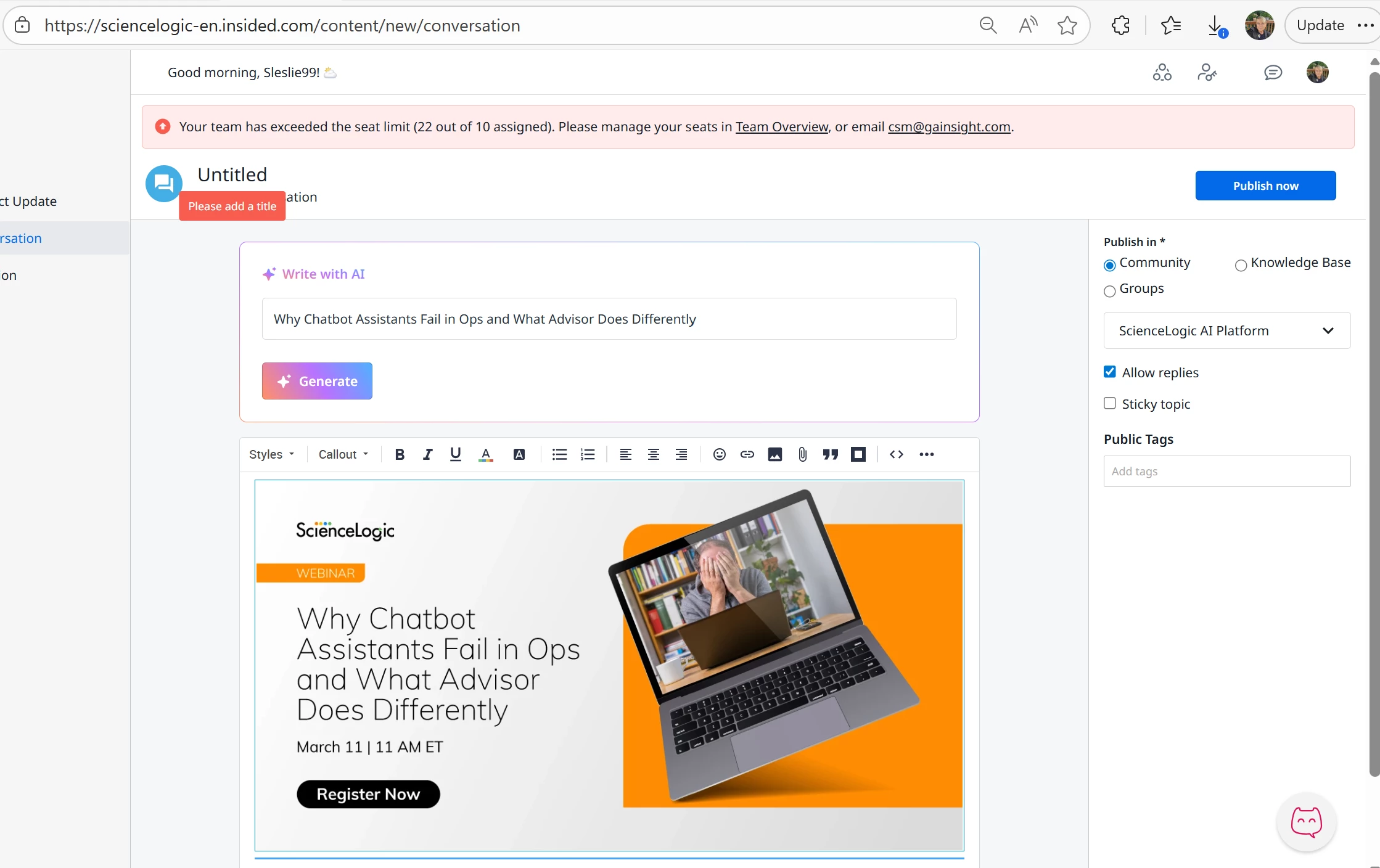This screenshot has height=868, width=1380.
Task: Insert an emoji via smiley icon
Action: pos(719,454)
